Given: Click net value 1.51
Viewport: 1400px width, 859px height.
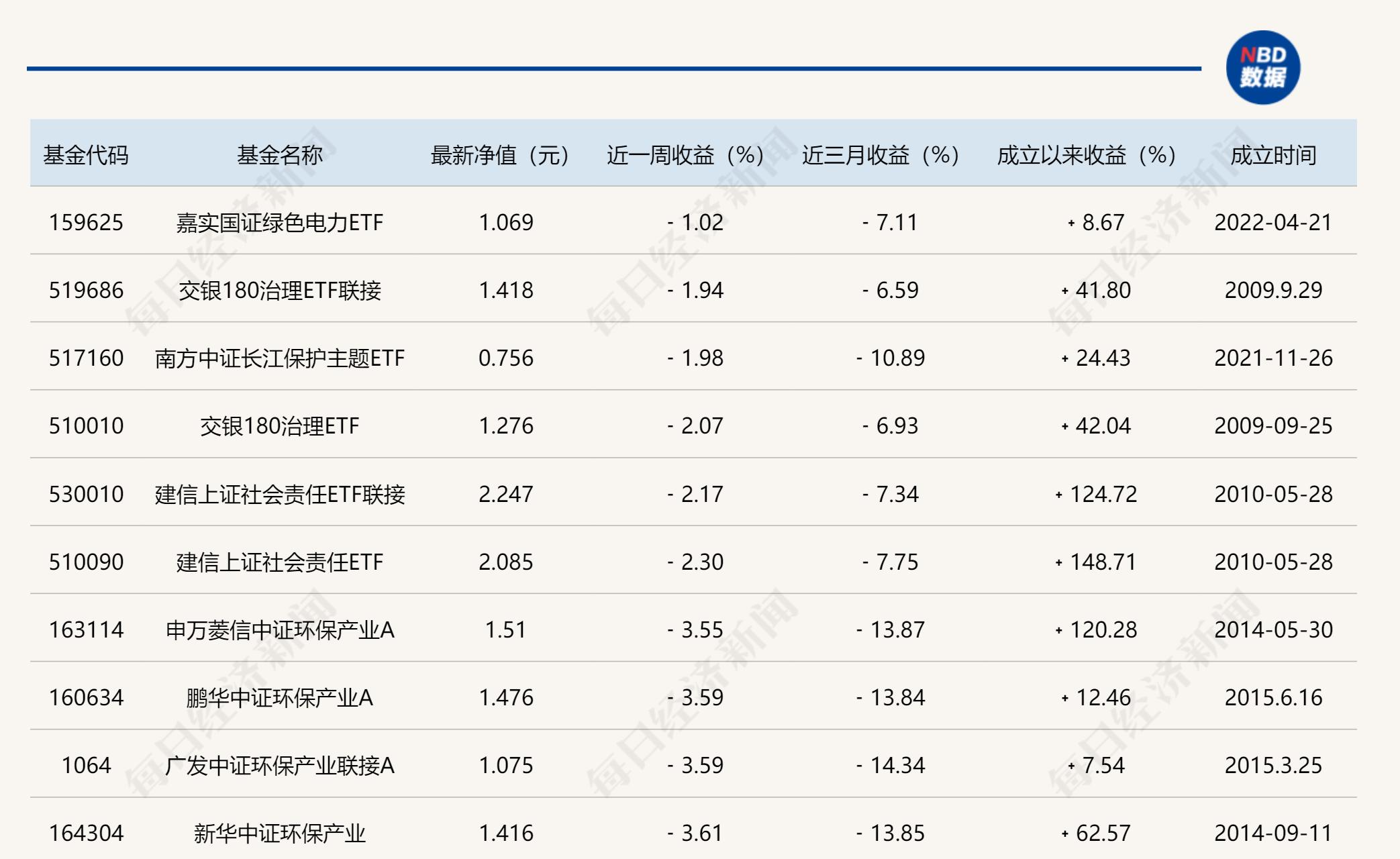Looking at the screenshot, I should pos(505,629).
